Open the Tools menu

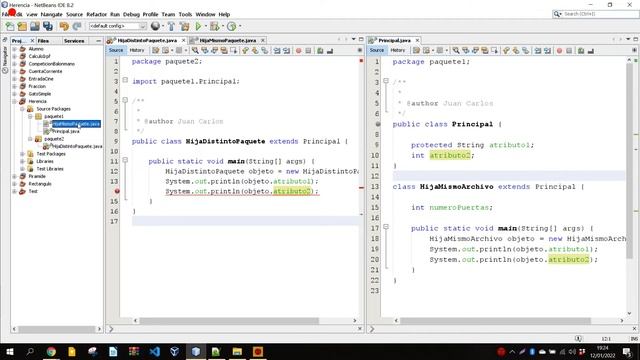[185, 14]
